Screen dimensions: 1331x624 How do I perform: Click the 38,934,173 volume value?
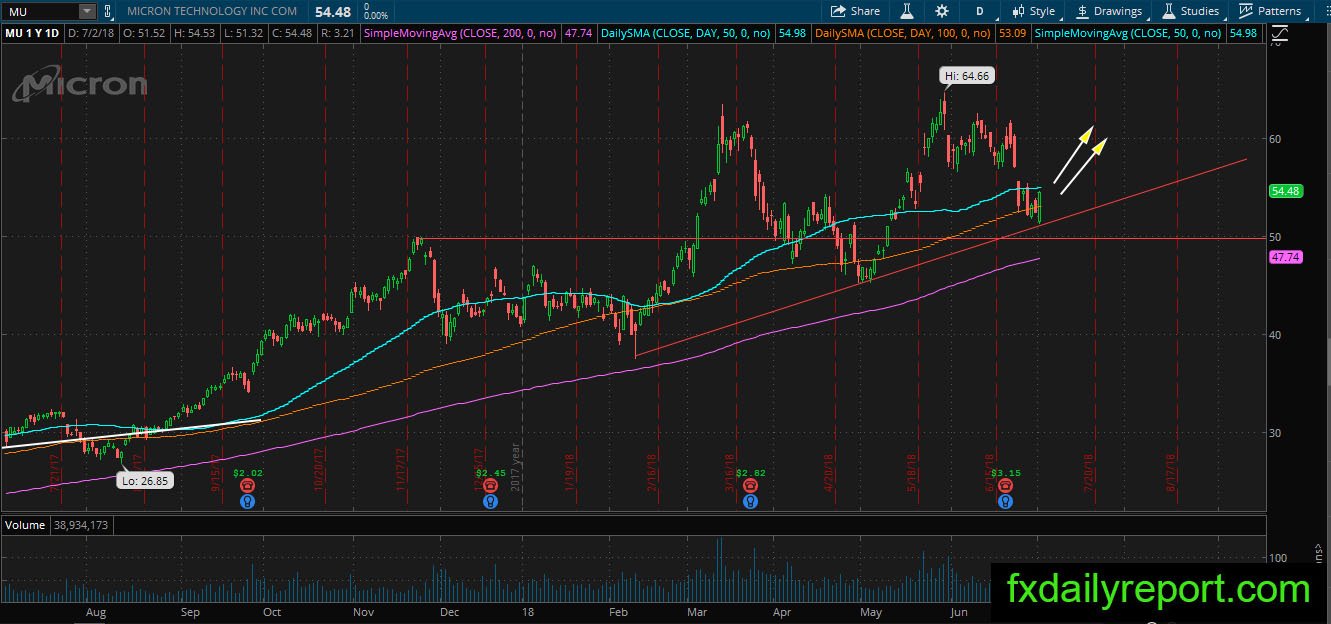[x=80, y=524]
